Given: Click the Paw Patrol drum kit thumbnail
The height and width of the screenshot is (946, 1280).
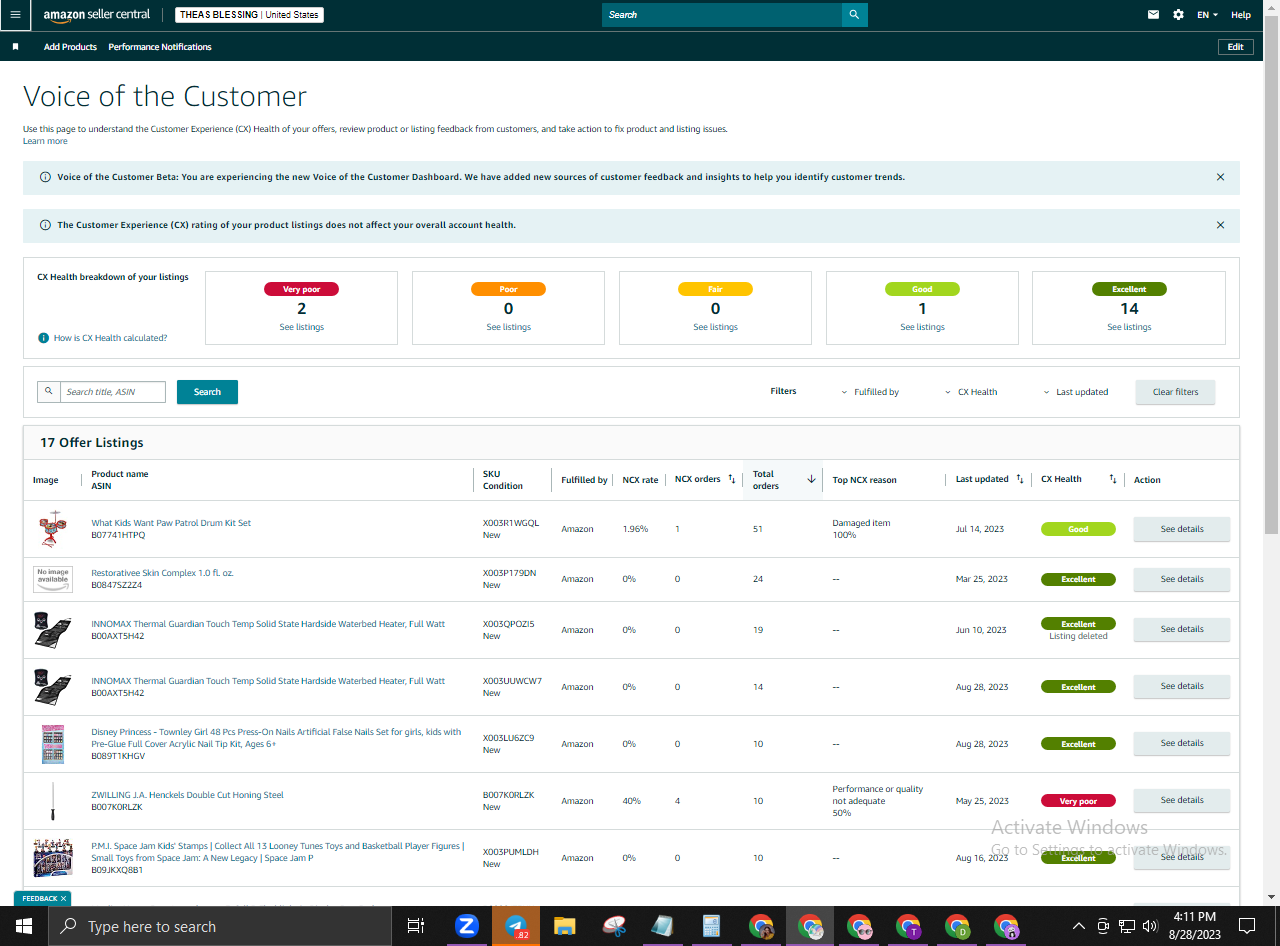Looking at the screenshot, I should pos(53,529).
